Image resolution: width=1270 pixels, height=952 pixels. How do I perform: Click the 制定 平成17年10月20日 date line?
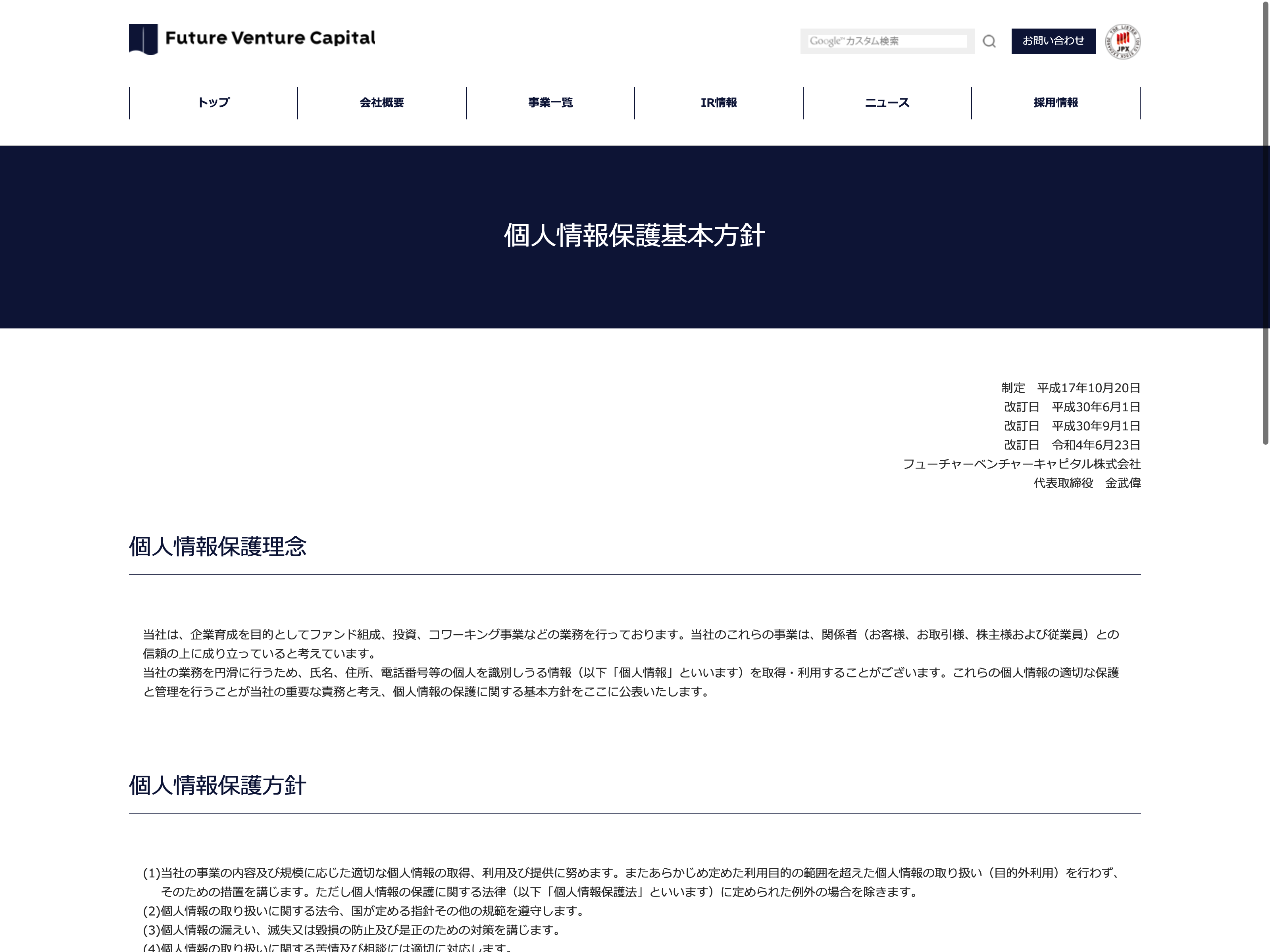tap(1070, 388)
